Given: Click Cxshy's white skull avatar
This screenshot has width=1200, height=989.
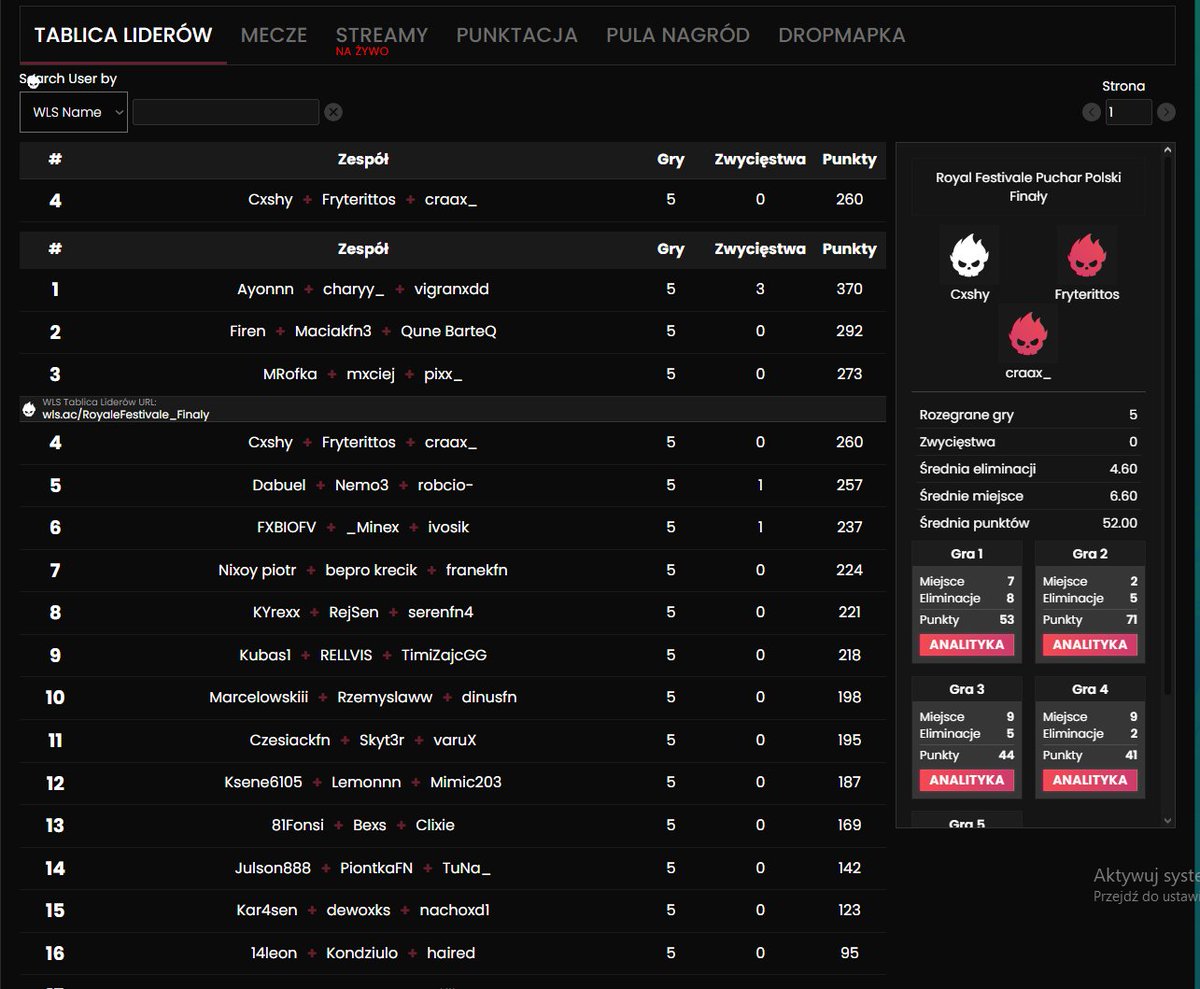Looking at the screenshot, I should (x=969, y=256).
